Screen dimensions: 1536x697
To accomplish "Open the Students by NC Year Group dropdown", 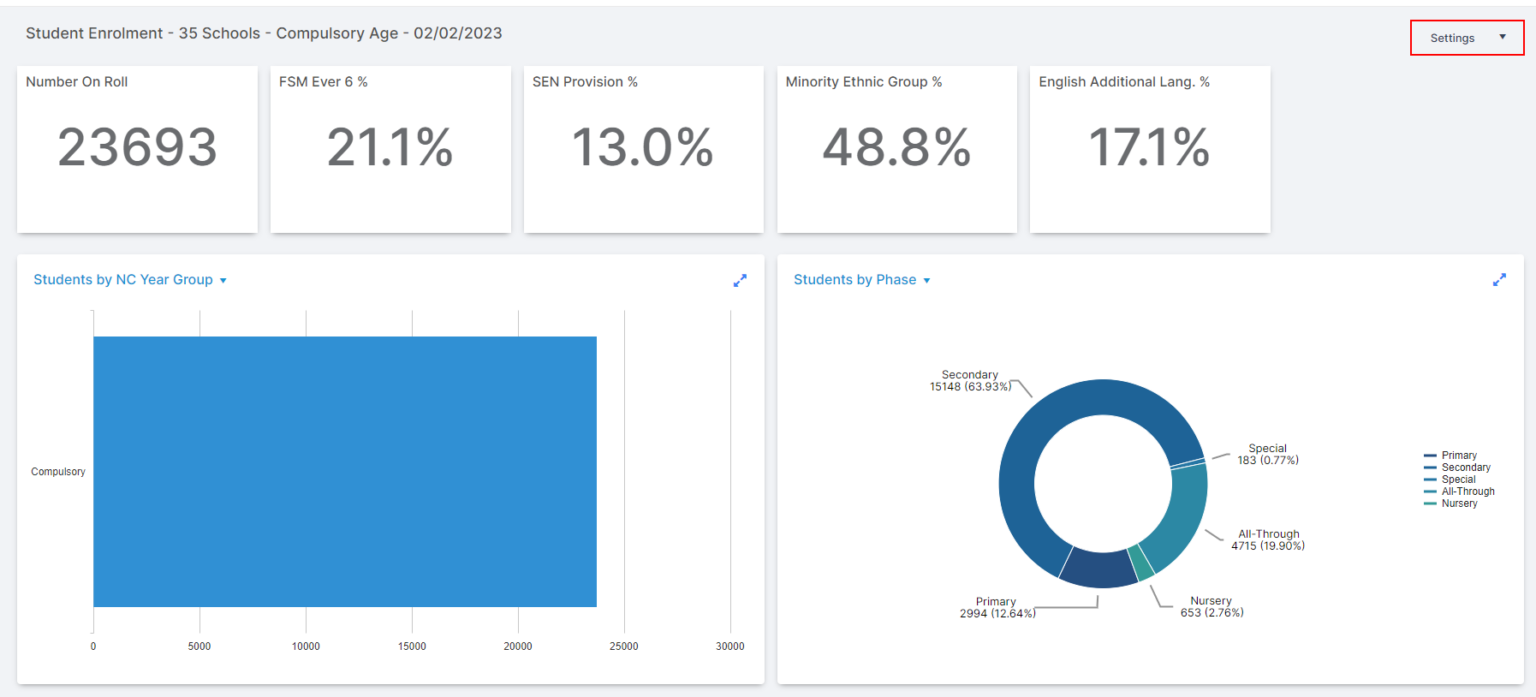I will point(221,280).
